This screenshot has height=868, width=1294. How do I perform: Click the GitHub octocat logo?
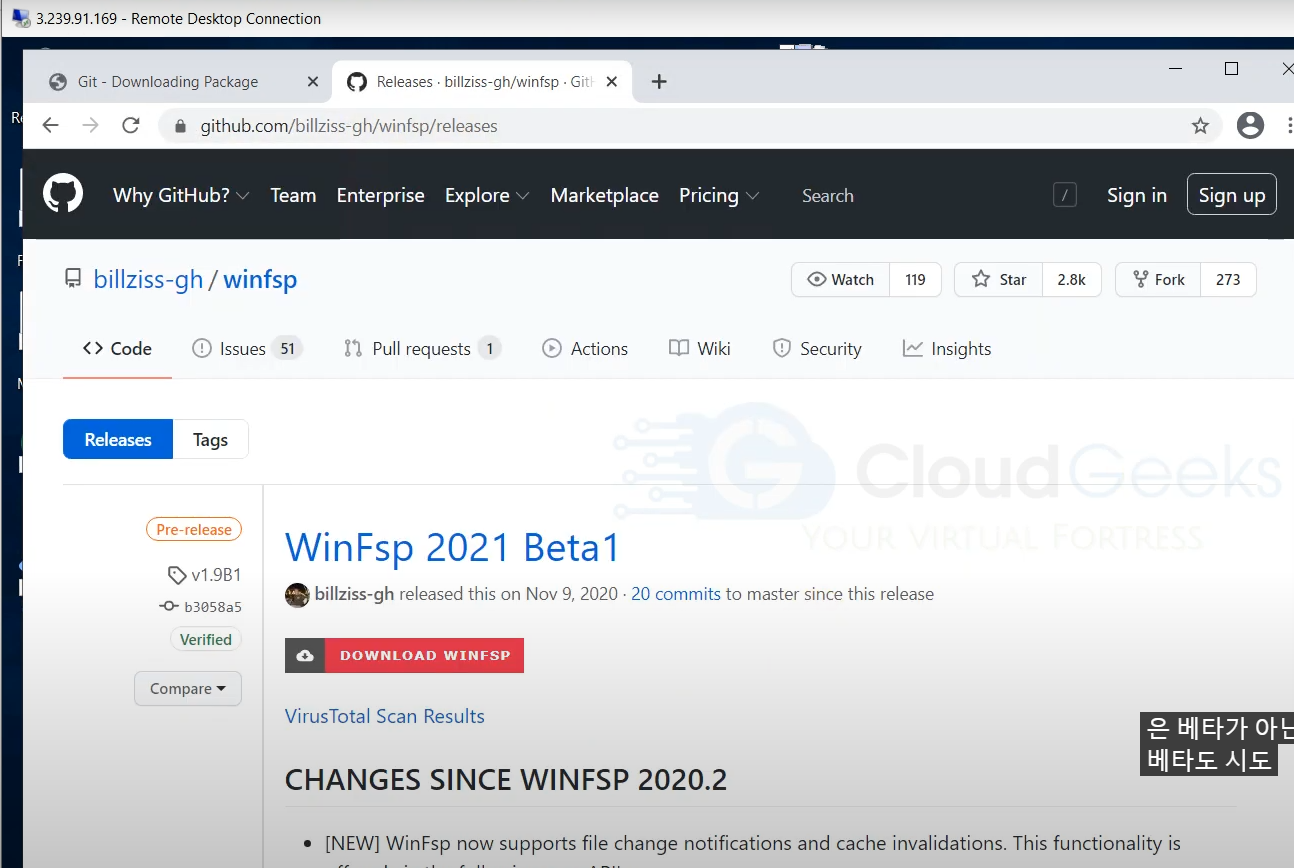(x=63, y=192)
